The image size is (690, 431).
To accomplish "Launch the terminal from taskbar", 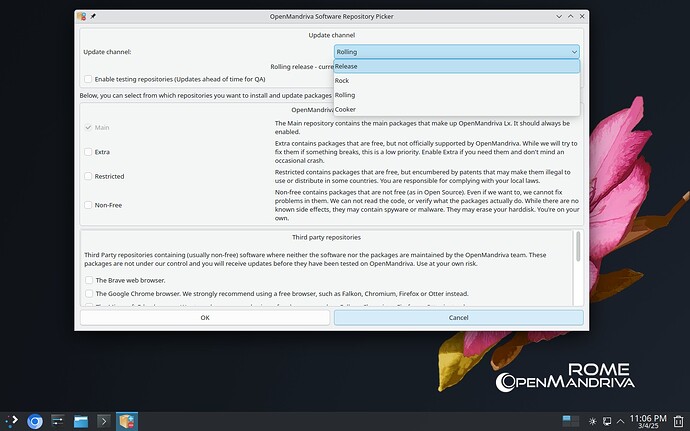I will pyautogui.click(x=104, y=421).
